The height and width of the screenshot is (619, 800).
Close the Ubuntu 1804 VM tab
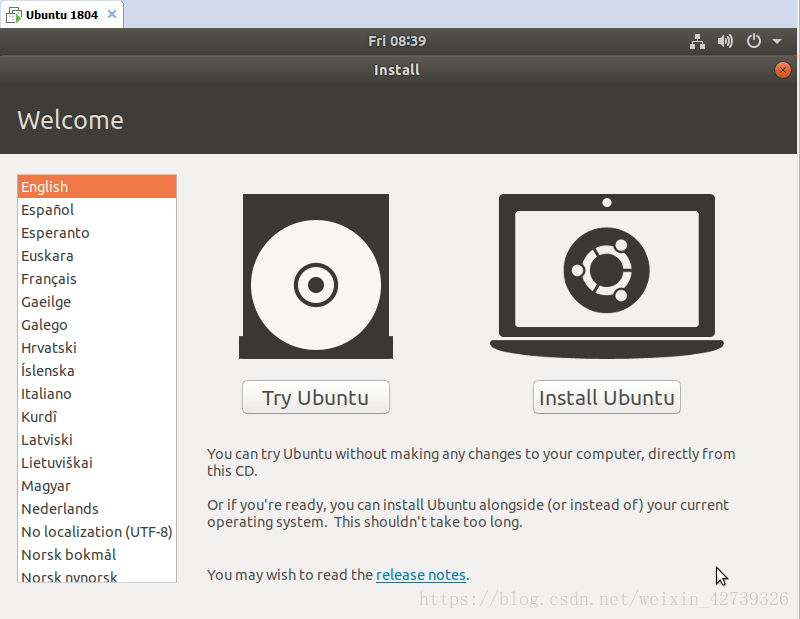coord(112,14)
